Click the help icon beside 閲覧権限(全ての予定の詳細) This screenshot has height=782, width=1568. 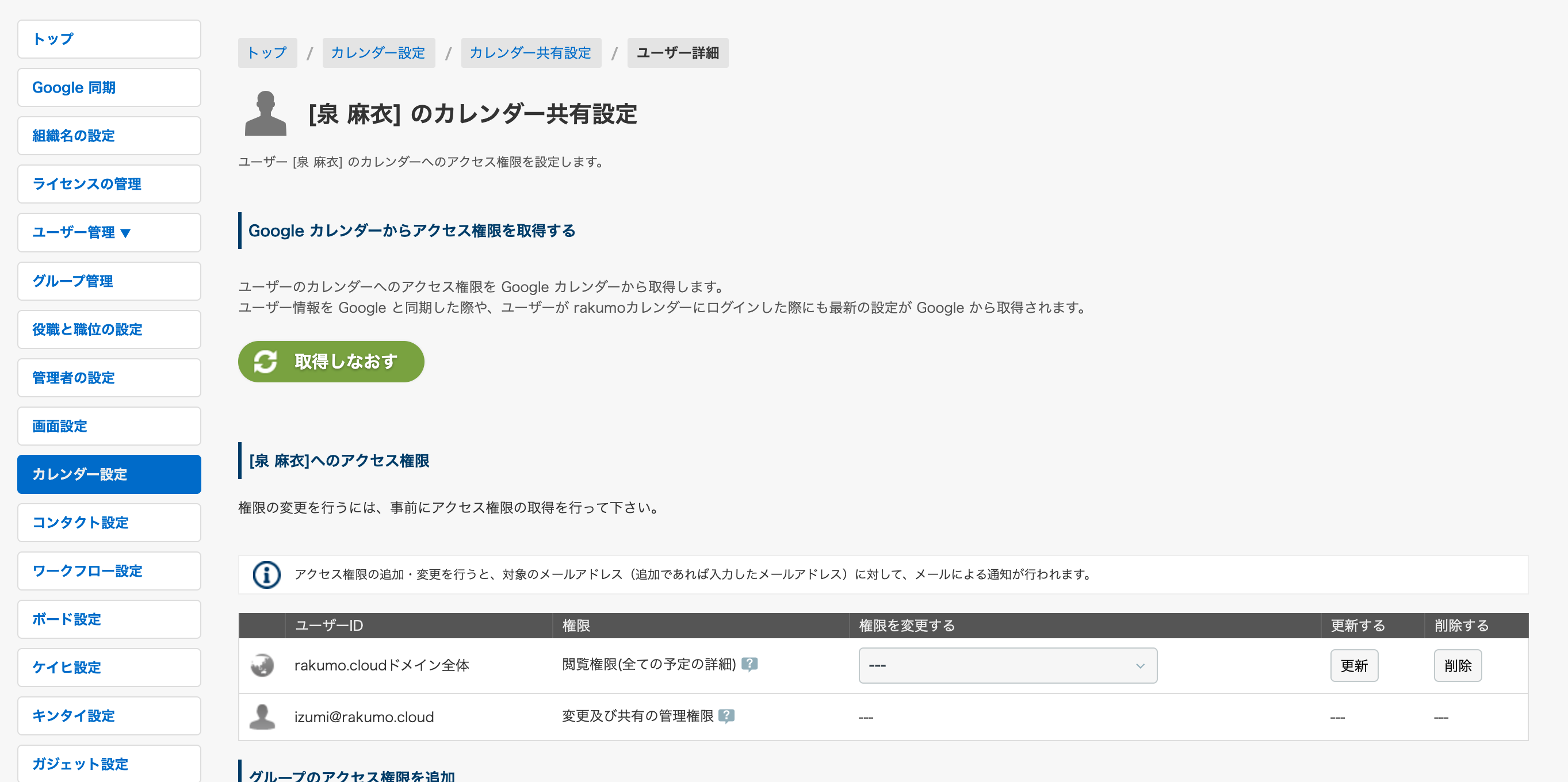point(750,664)
